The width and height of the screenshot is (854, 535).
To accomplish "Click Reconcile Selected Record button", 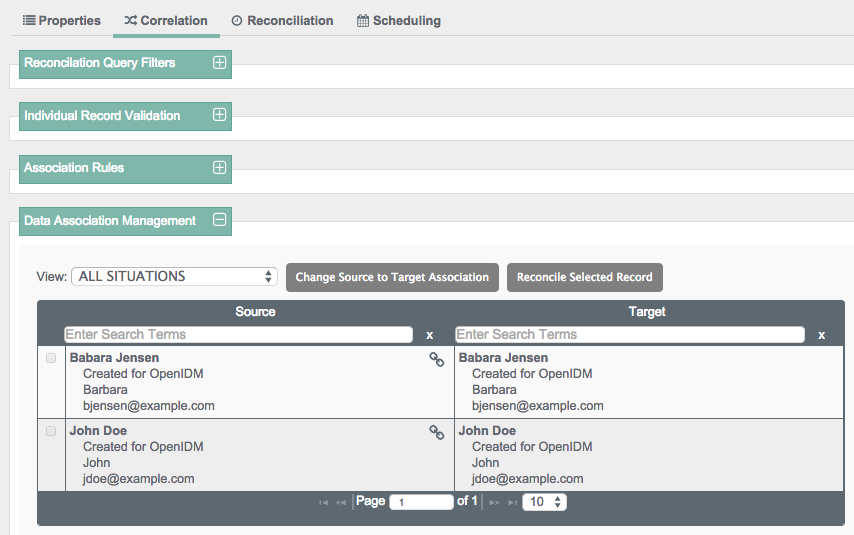I will click(584, 277).
